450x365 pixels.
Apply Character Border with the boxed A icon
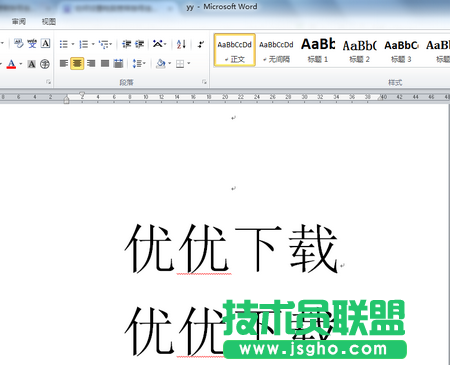click(45, 43)
